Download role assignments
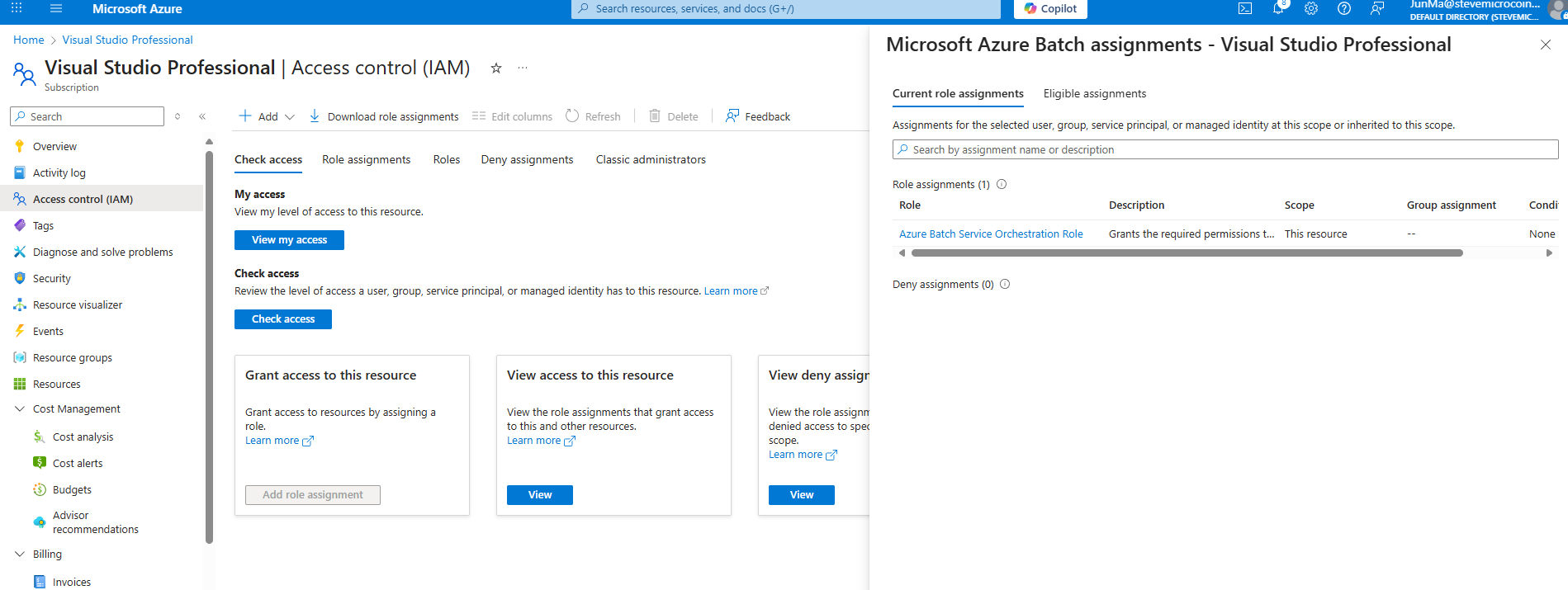This screenshot has width=1568, height=590. pos(384,116)
